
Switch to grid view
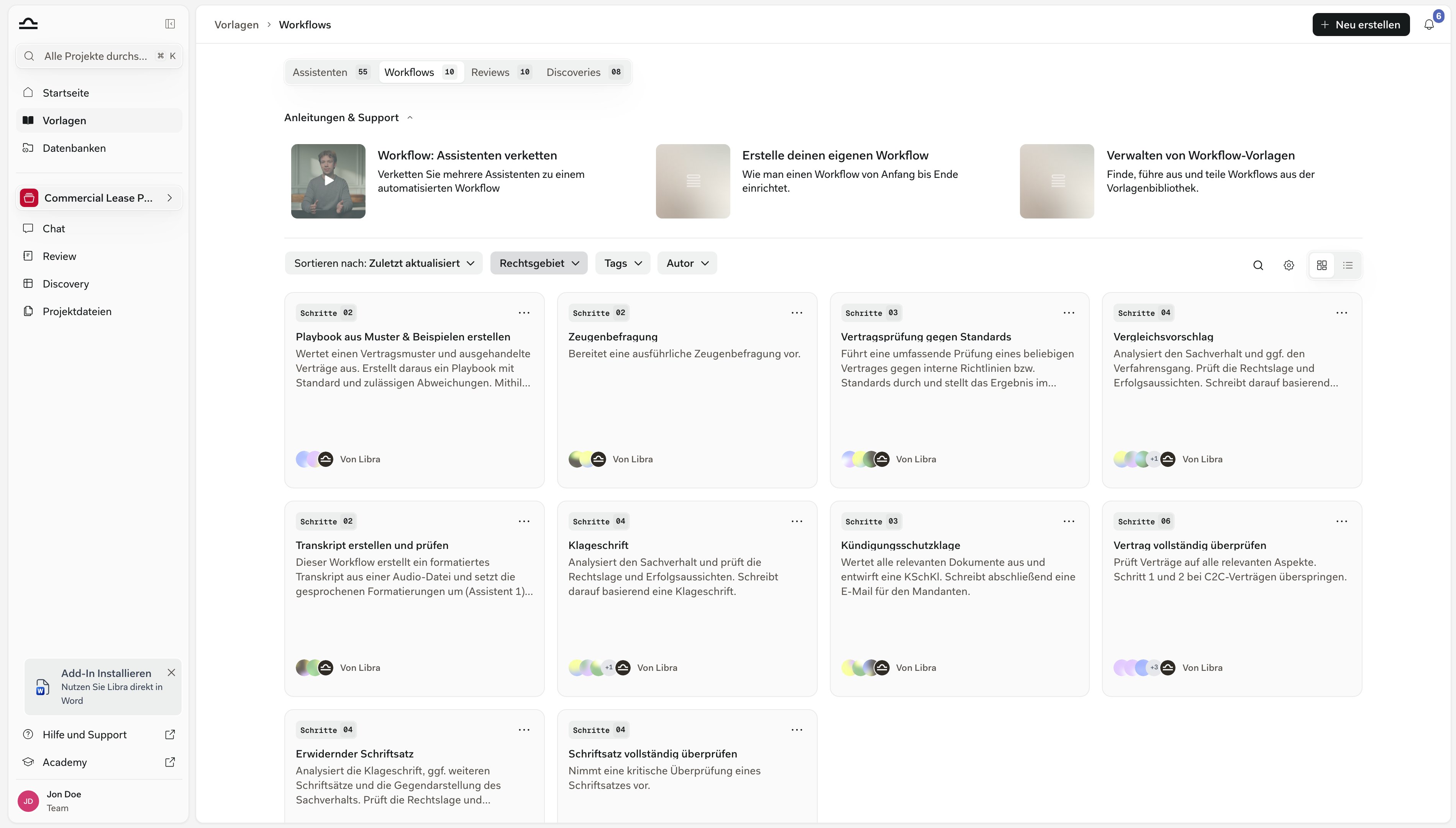(1322, 265)
